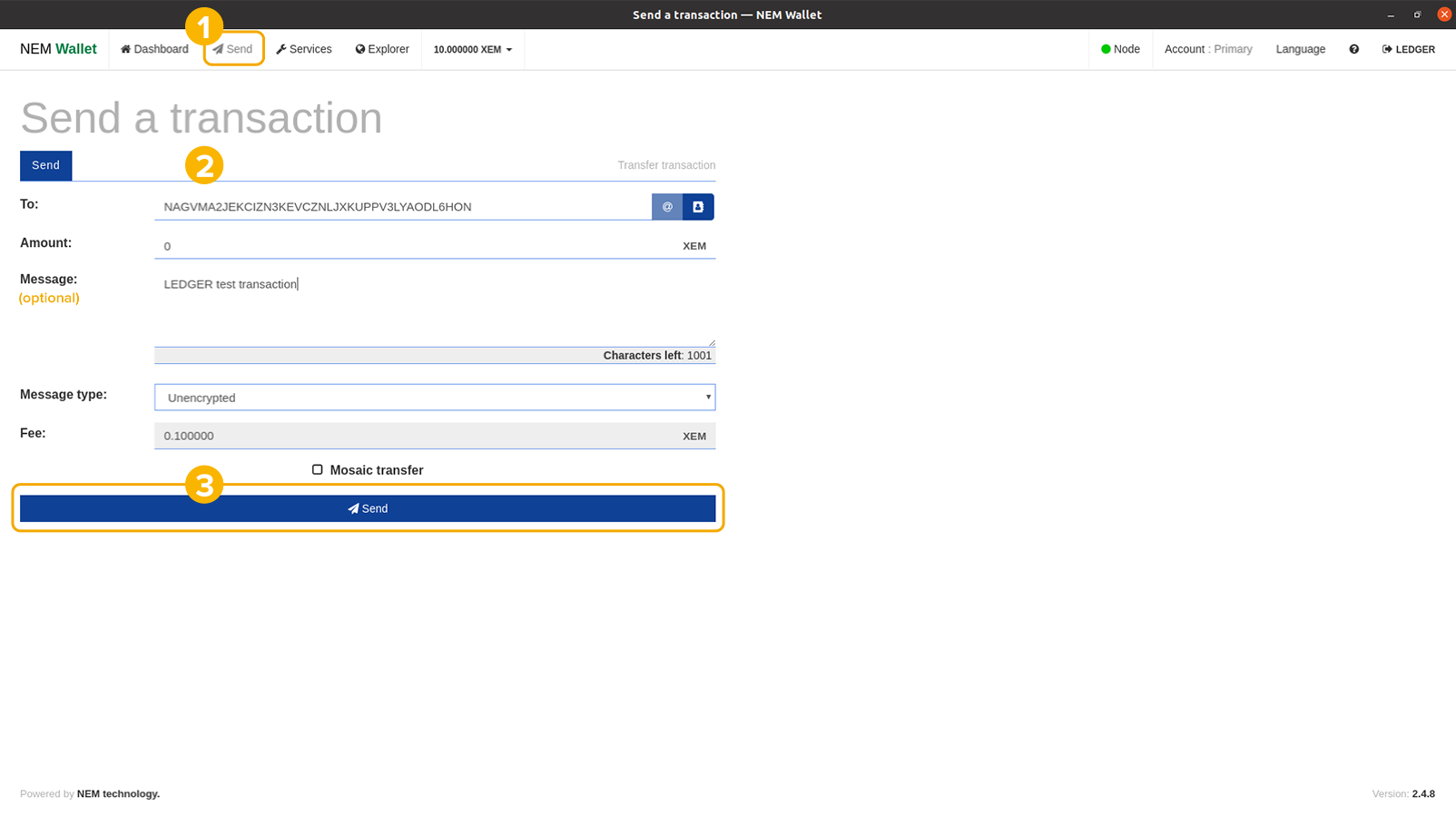
Task: Click the Characters left: 1001 counter
Action: point(657,356)
